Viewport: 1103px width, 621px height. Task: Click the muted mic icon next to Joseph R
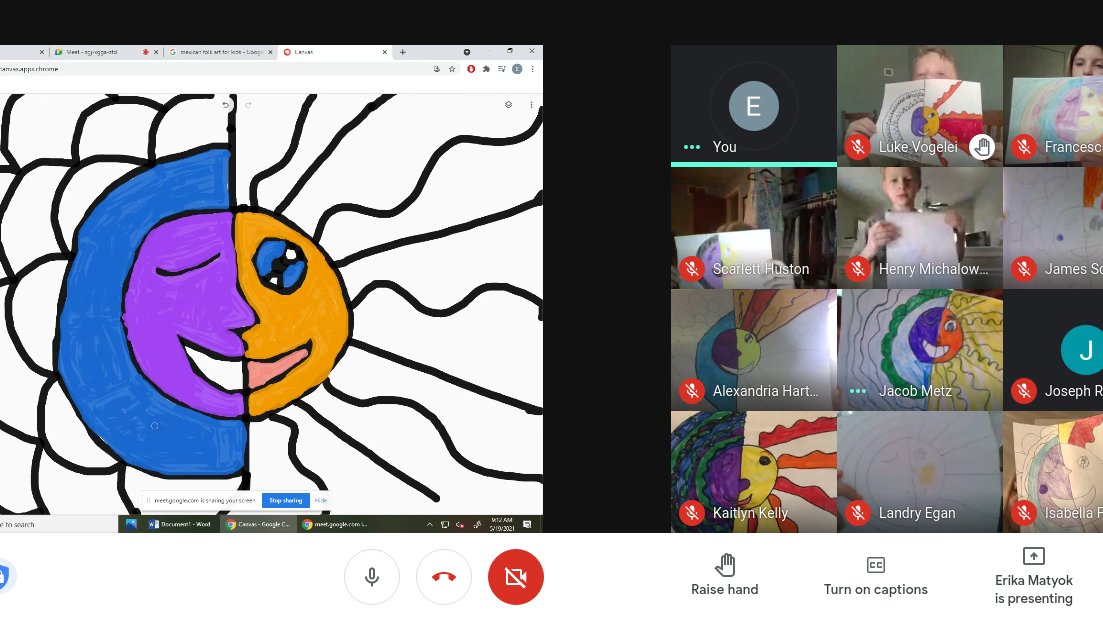(1024, 391)
